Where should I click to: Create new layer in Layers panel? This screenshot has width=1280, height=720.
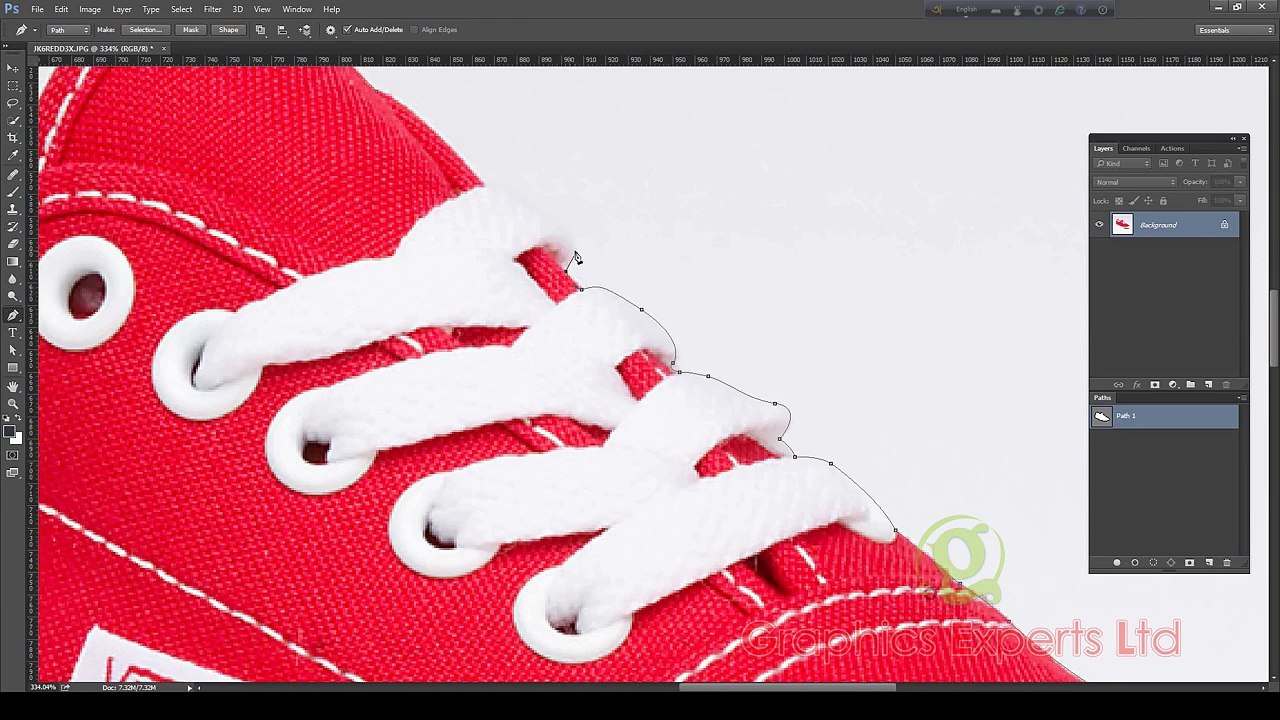click(1208, 384)
